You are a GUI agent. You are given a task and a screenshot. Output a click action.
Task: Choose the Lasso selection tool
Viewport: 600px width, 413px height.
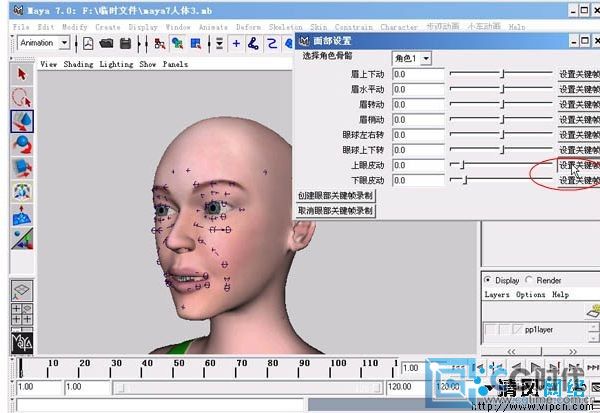[x=22, y=97]
